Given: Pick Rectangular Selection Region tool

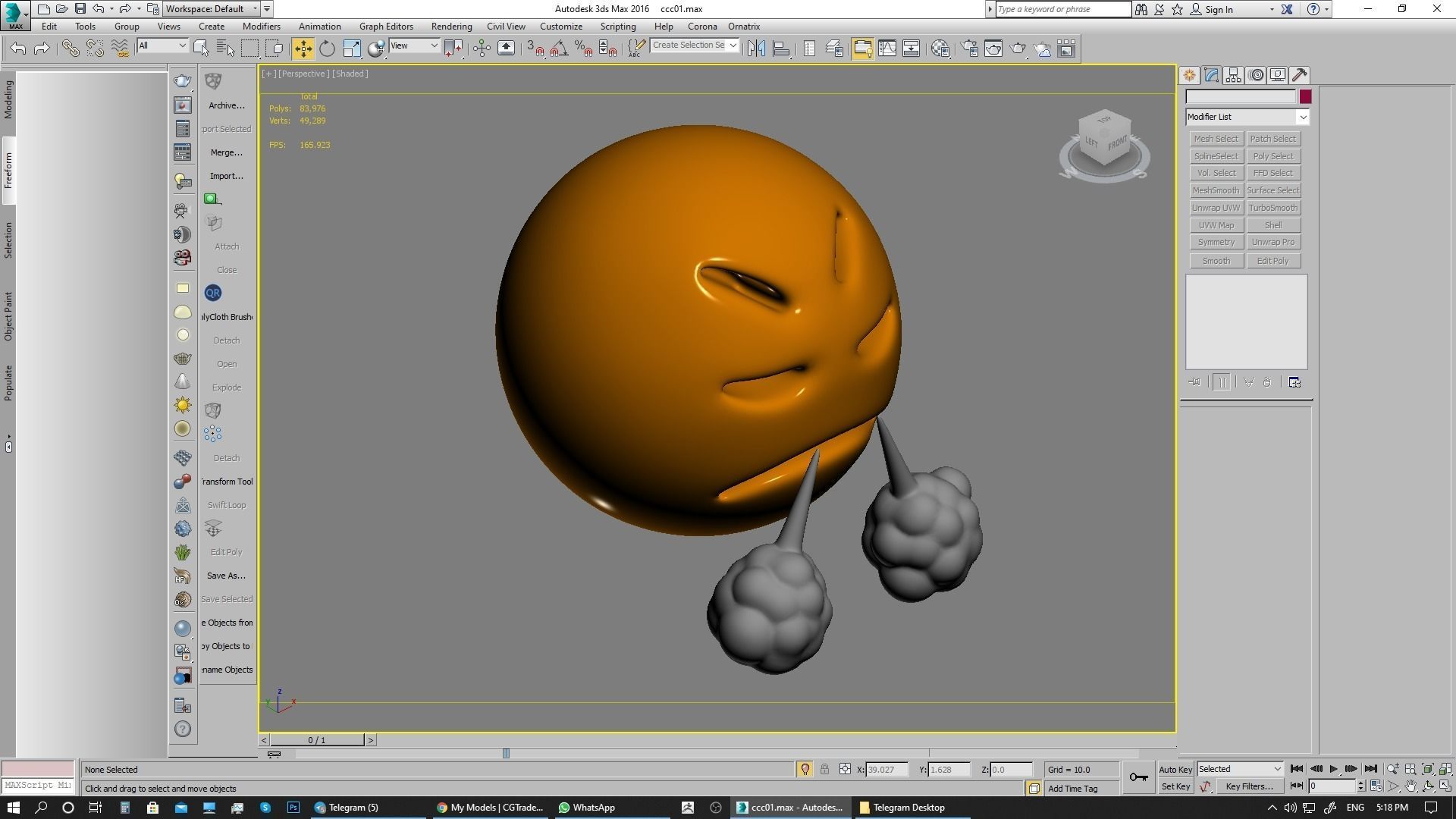Looking at the screenshot, I should pos(249,49).
